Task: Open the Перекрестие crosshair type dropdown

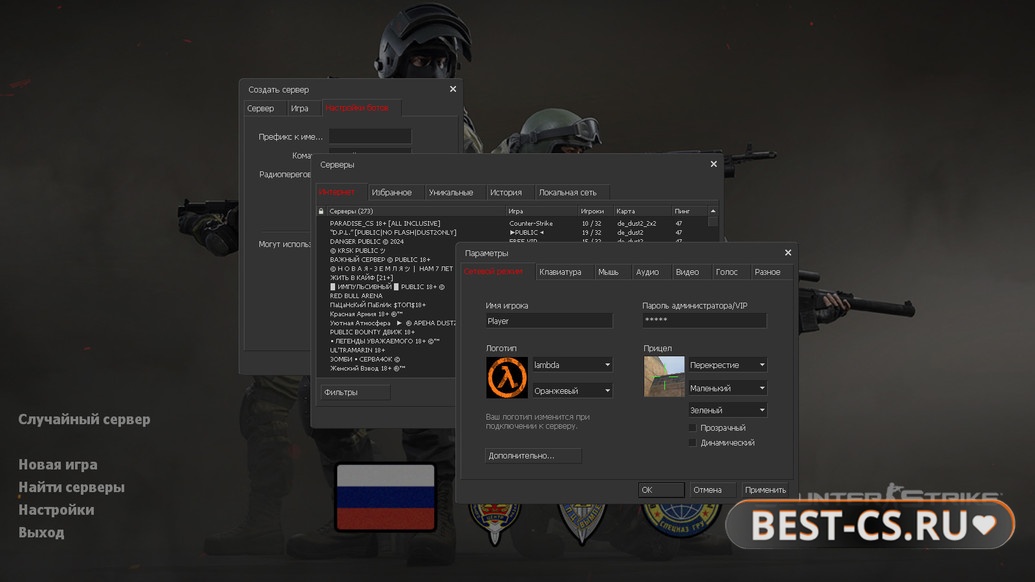Action: 727,365
